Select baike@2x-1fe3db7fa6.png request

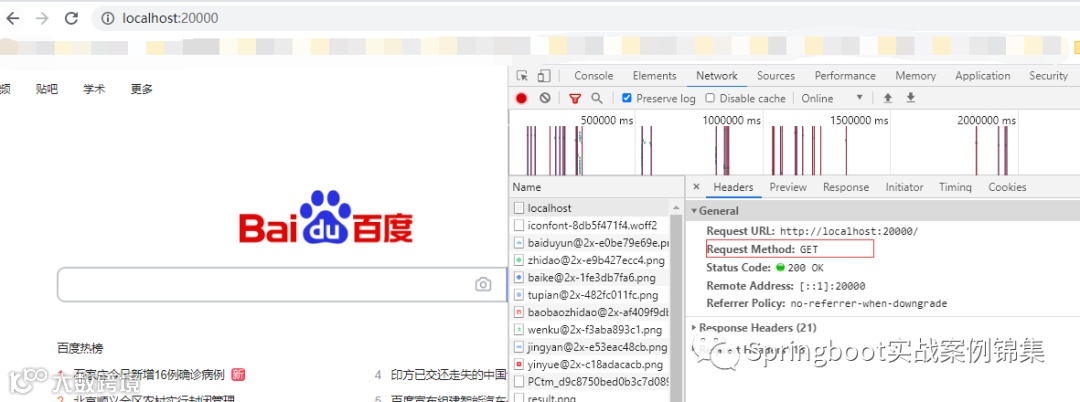pos(591,277)
